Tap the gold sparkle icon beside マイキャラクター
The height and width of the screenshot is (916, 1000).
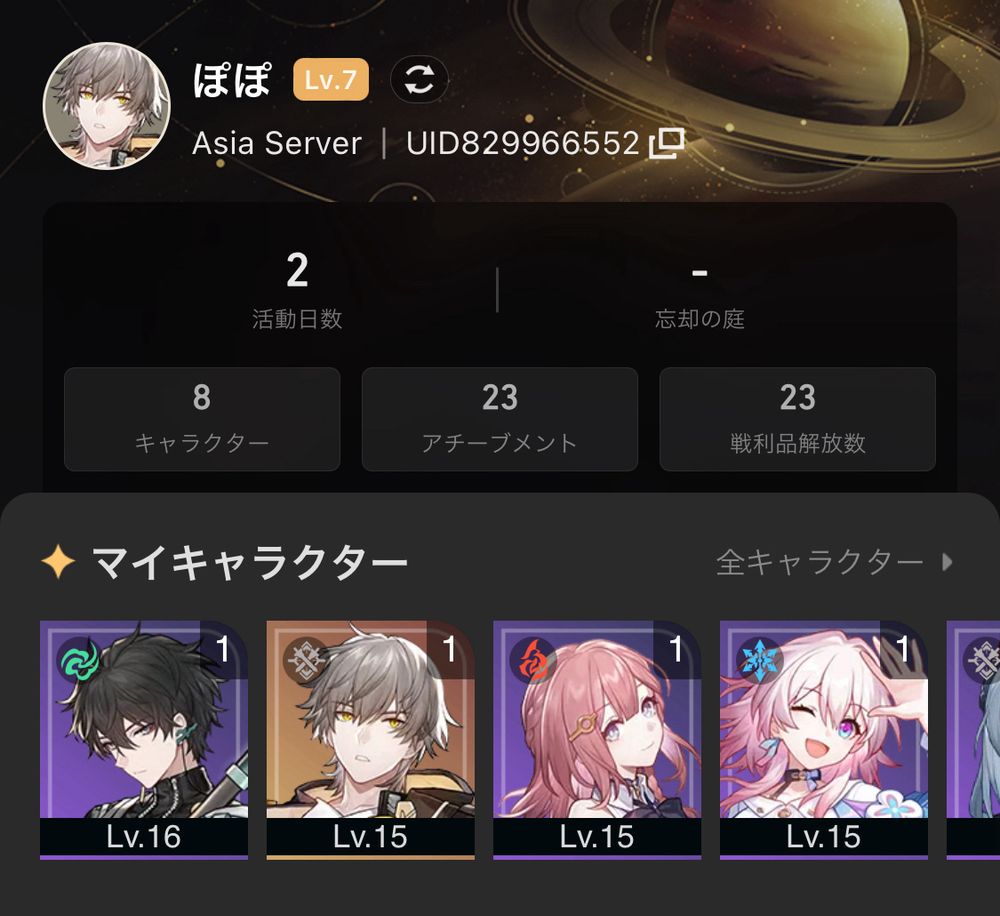pyautogui.click(x=59, y=562)
